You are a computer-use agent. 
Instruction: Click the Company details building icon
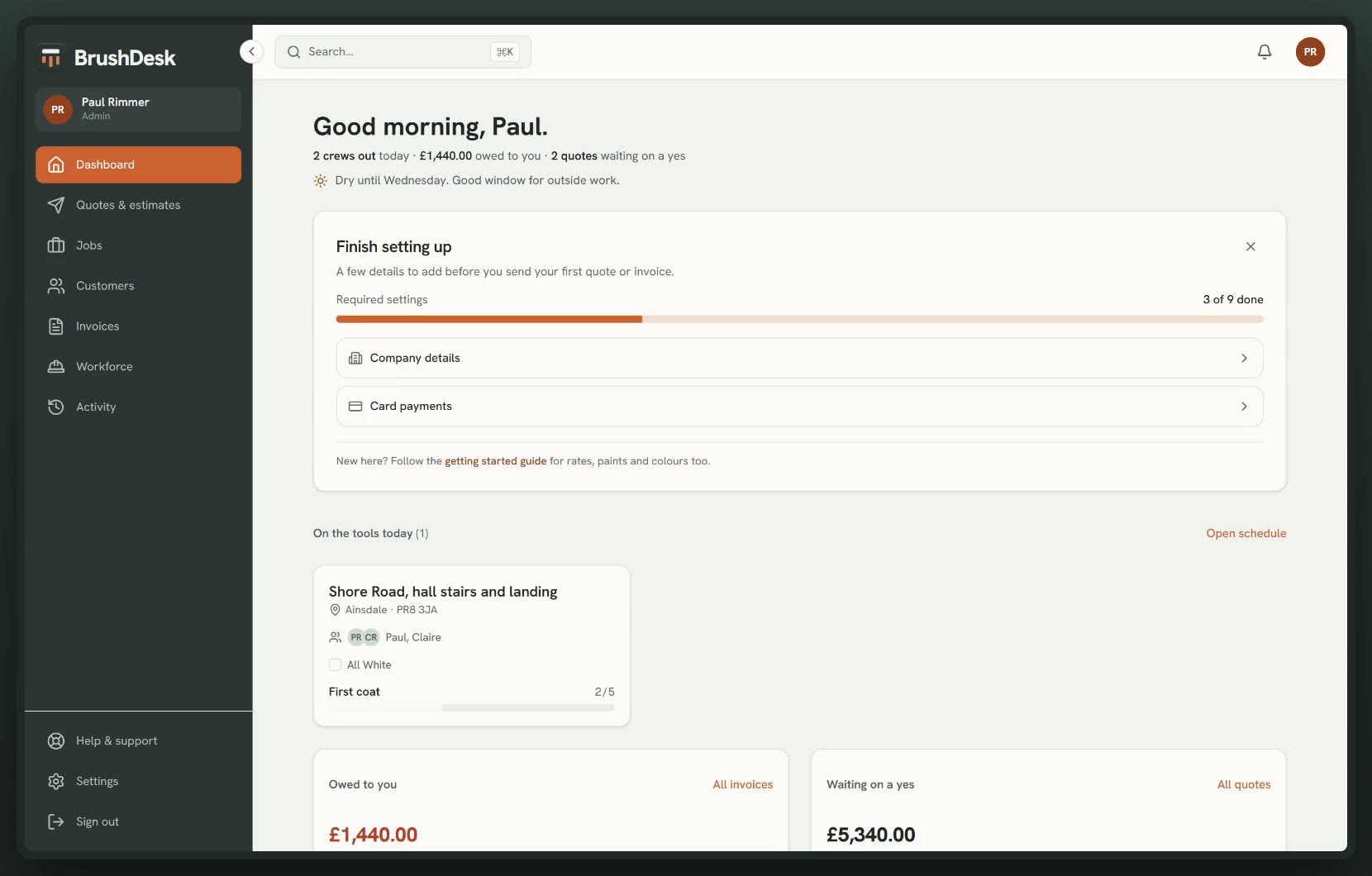coord(355,358)
